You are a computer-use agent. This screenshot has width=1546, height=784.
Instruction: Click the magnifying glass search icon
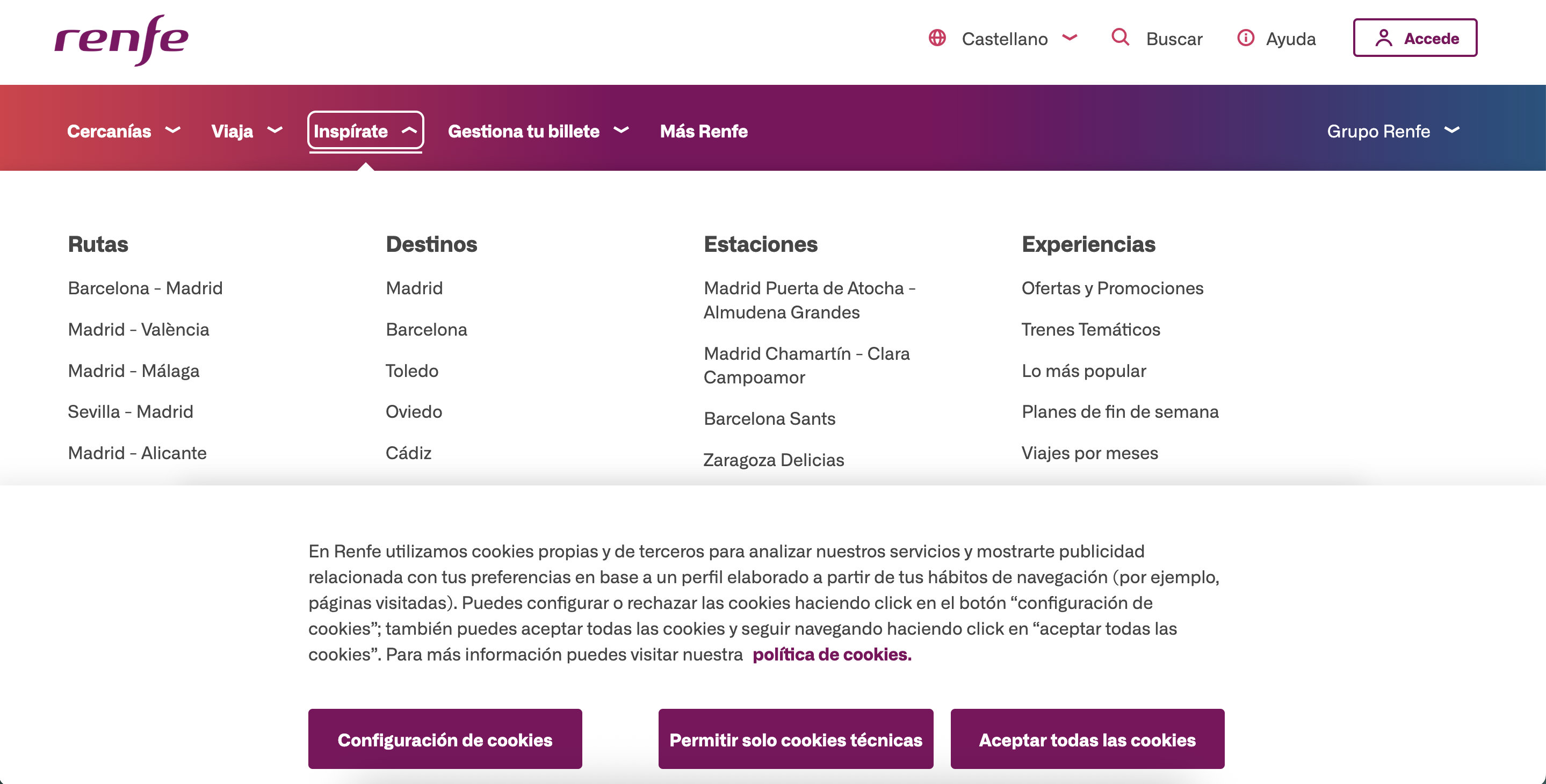pyautogui.click(x=1120, y=37)
